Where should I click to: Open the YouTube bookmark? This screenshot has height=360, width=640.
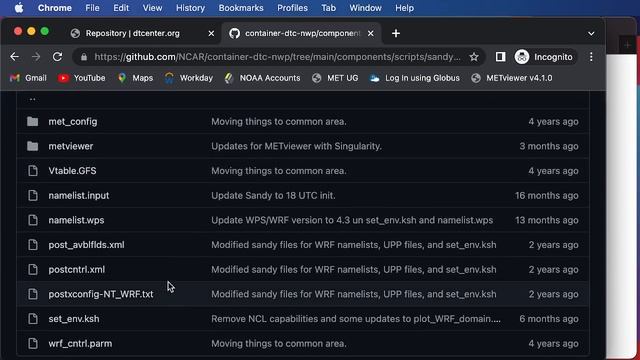(82, 78)
